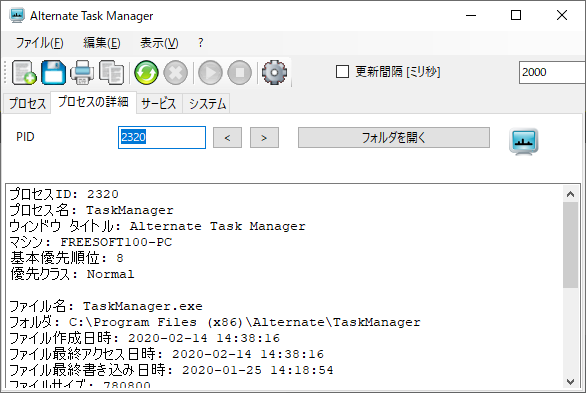Click the line プロセス名: TaskManager
The image size is (586, 393).
[91, 210]
